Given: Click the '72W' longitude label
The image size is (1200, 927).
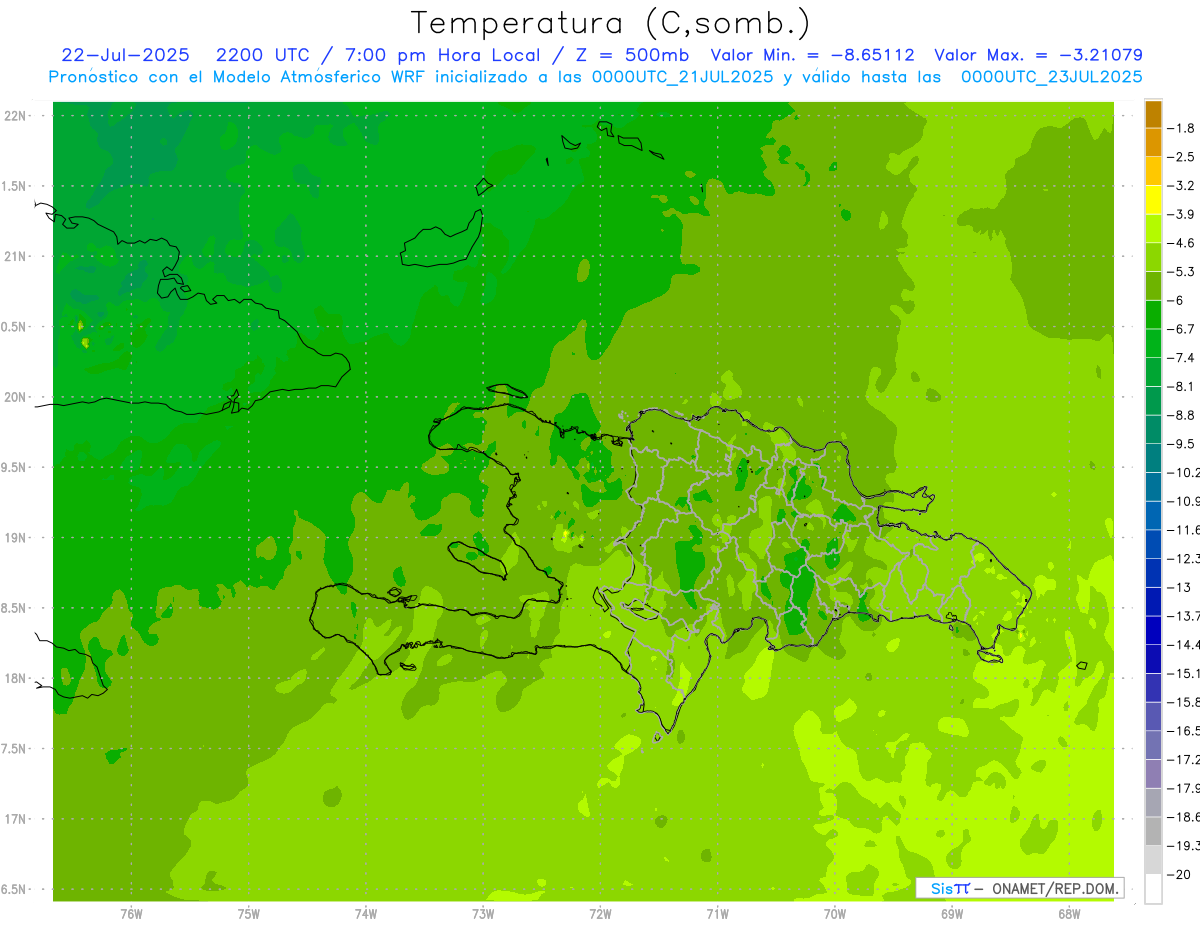Looking at the screenshot, I should click(x=600, y=914).
